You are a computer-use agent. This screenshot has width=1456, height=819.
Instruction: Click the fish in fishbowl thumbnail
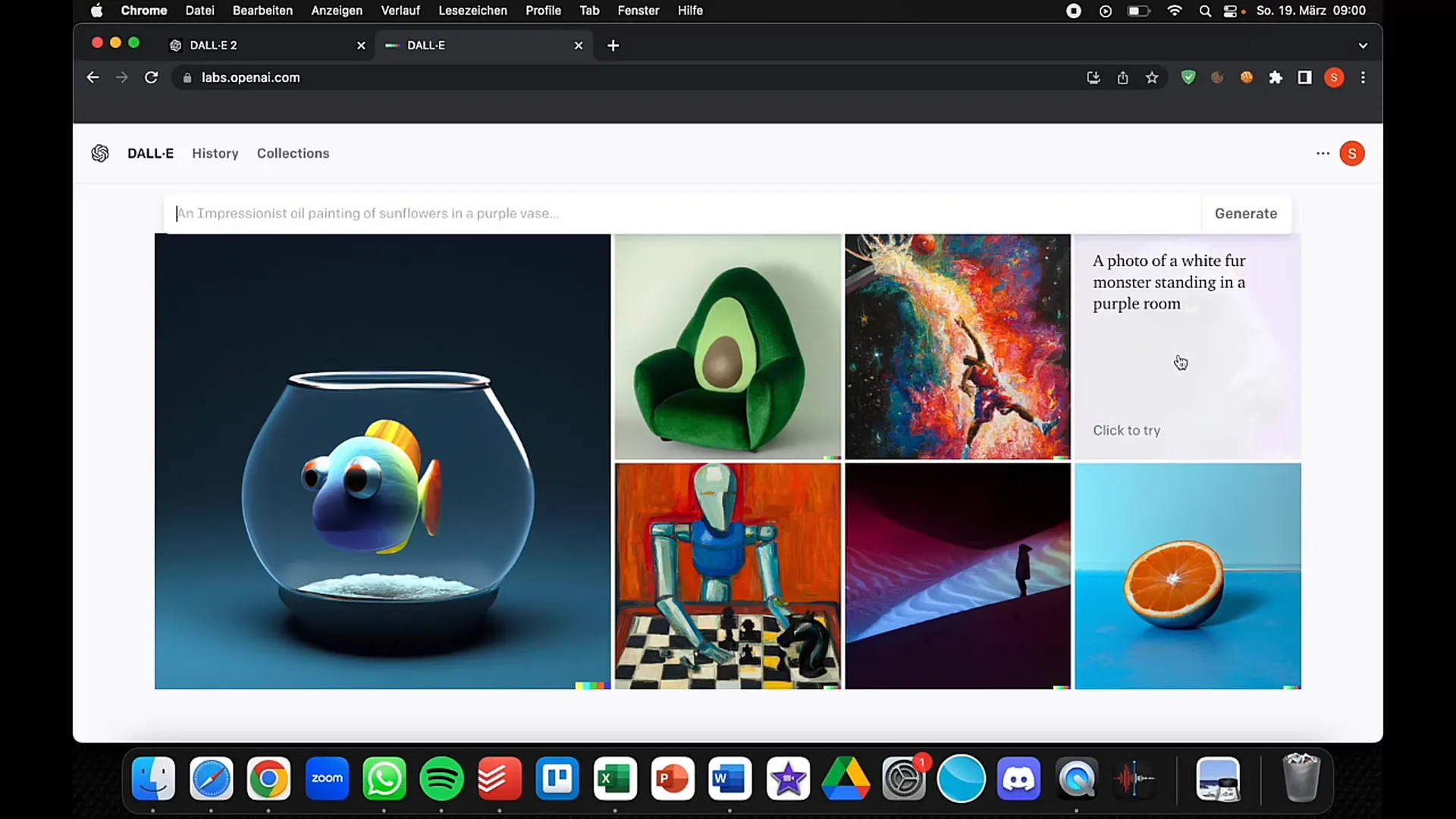coord(382,460)
